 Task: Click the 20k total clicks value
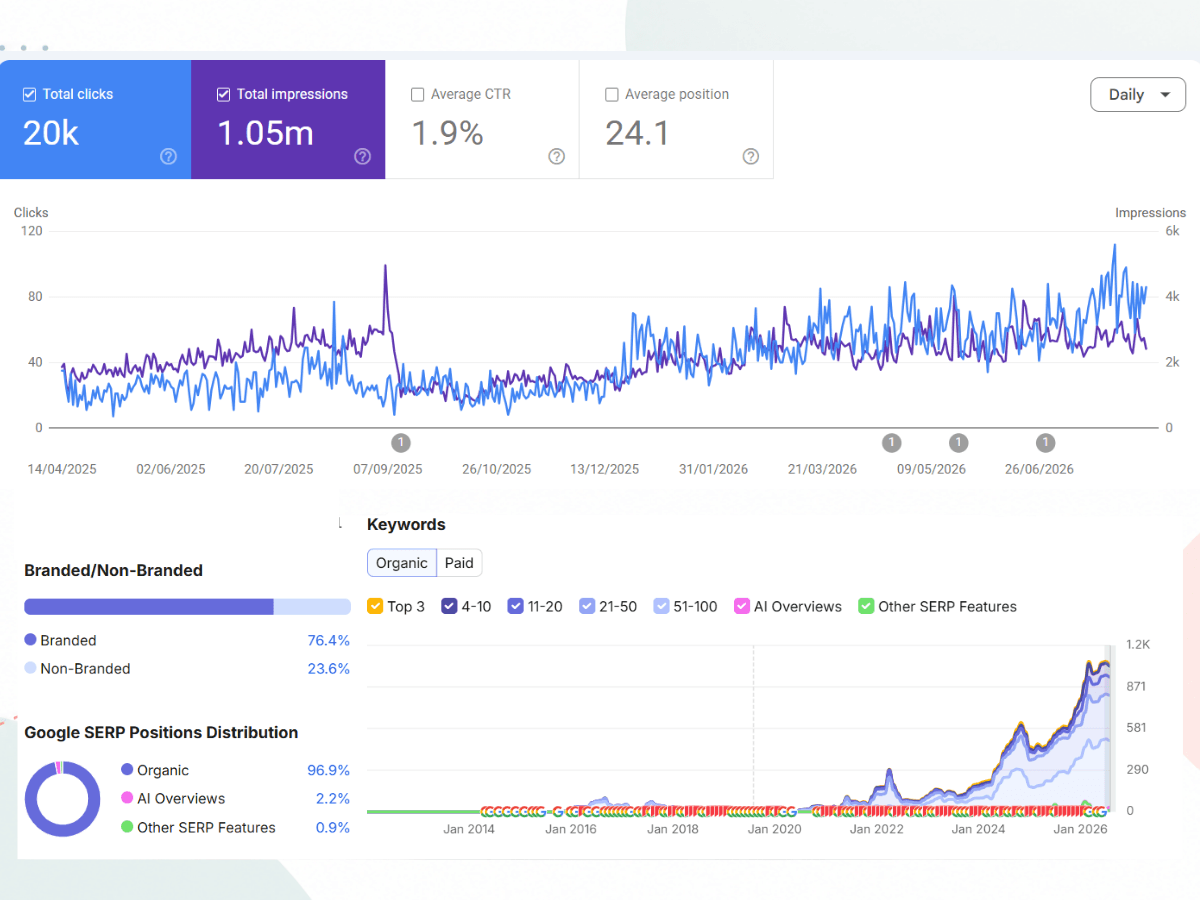[x=51, y=133]
